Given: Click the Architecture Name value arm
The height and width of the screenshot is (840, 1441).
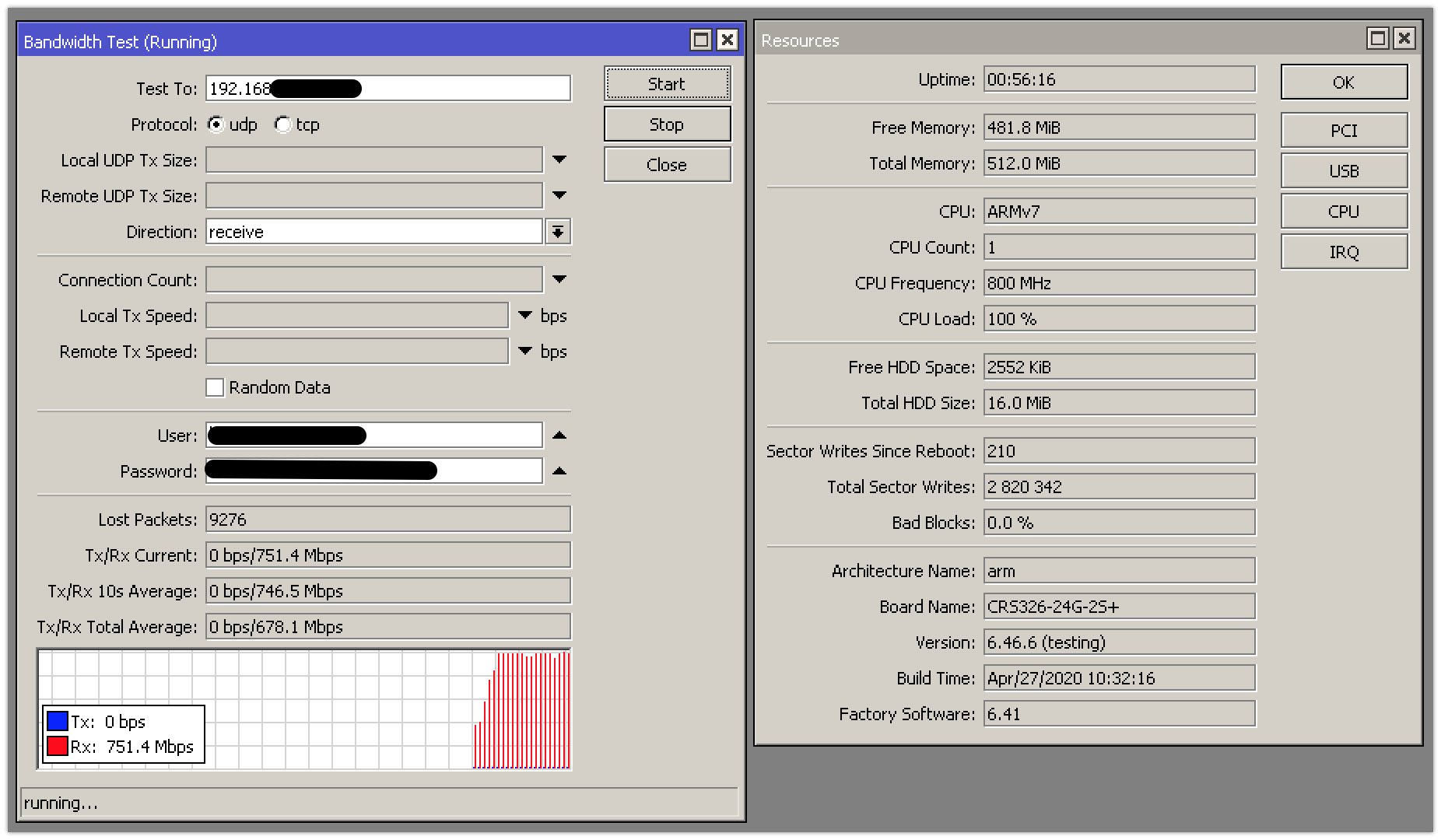Looking at the screenshot, I should click(1120, 571).
